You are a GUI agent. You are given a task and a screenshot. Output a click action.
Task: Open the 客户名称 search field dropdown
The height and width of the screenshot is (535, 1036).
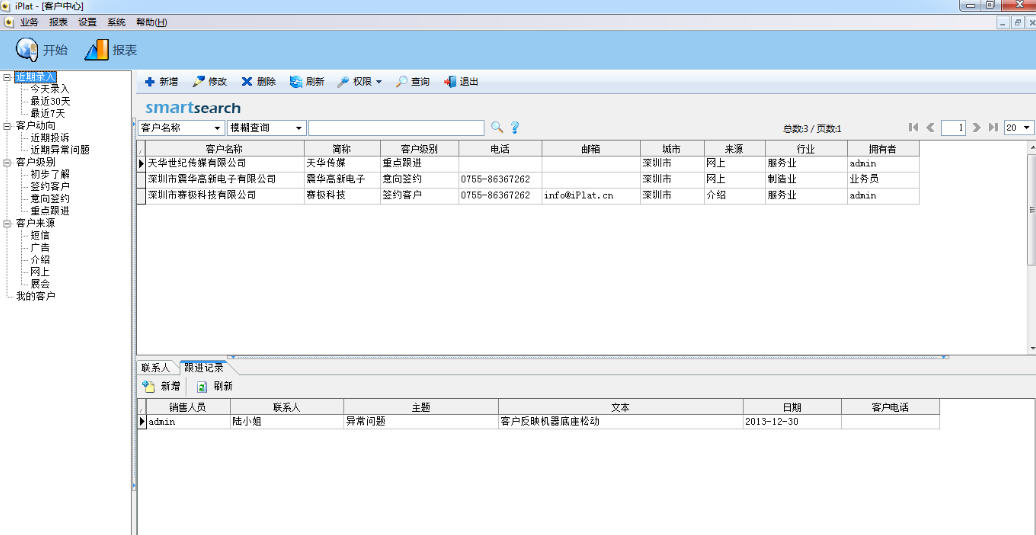click(x=218, y=128)
